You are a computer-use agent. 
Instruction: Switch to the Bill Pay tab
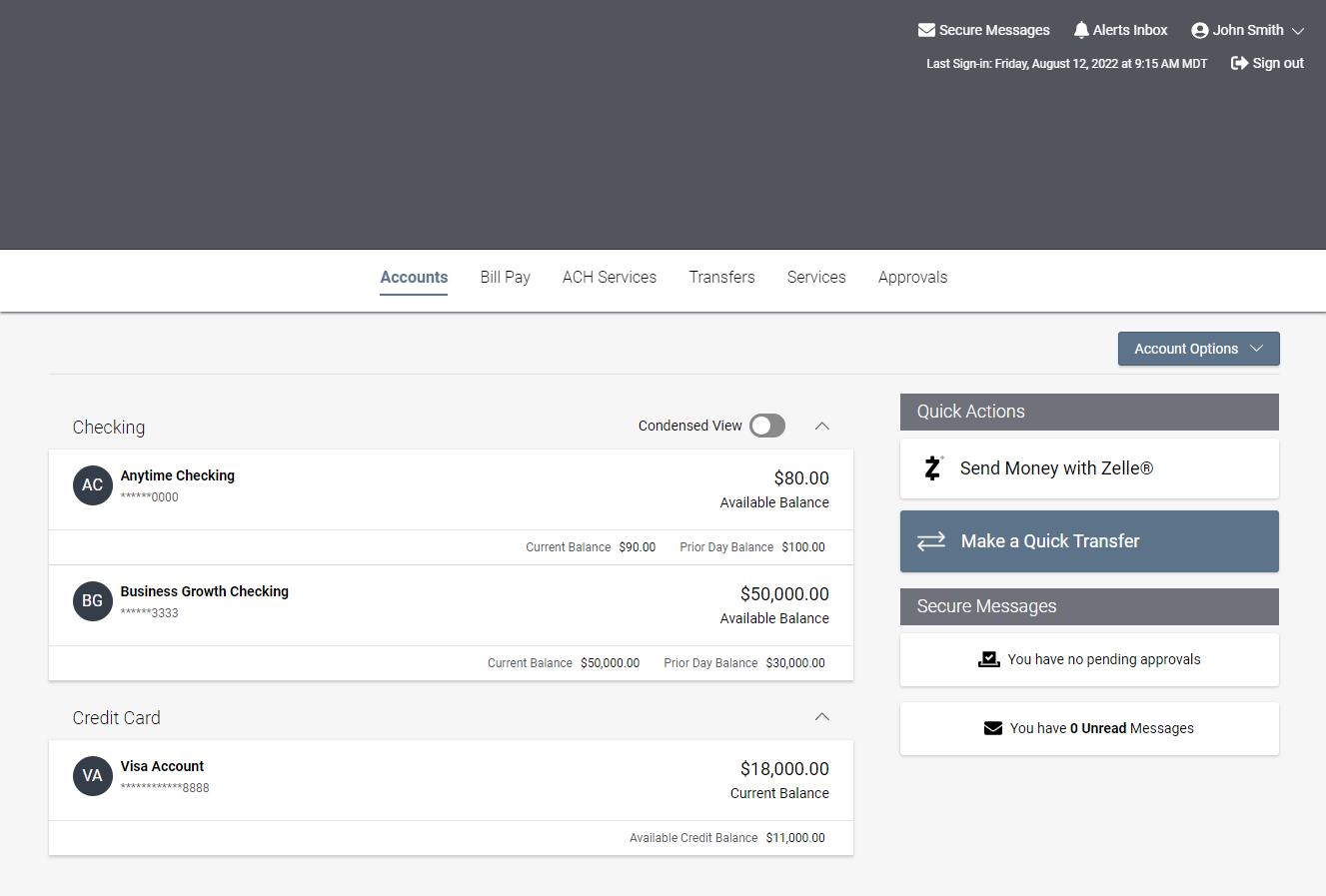pos(505,278)
